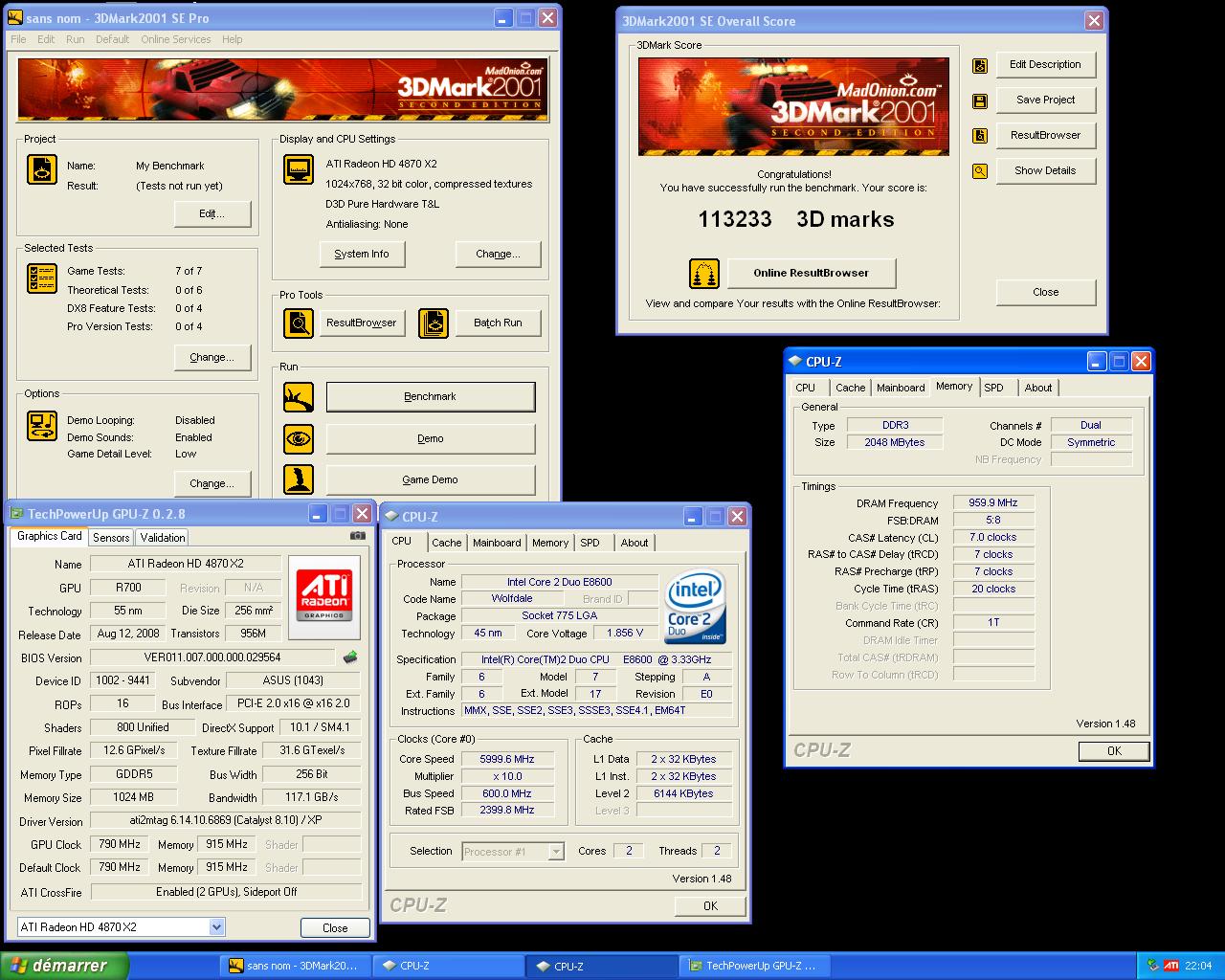The width and height of the screenshot is (1225, 980).
Task: Click the 113233 3D marks score text
Action: tap(796, 219)
